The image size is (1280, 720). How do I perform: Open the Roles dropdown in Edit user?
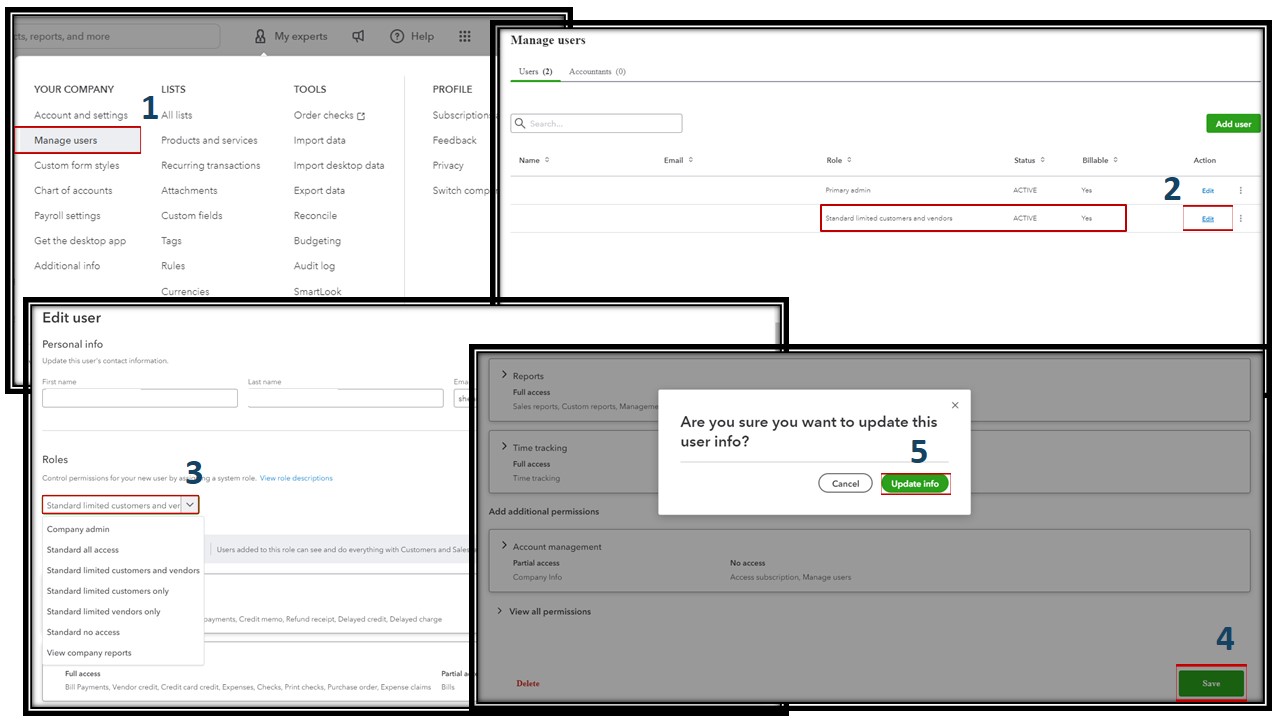click(x=190, y=504)
